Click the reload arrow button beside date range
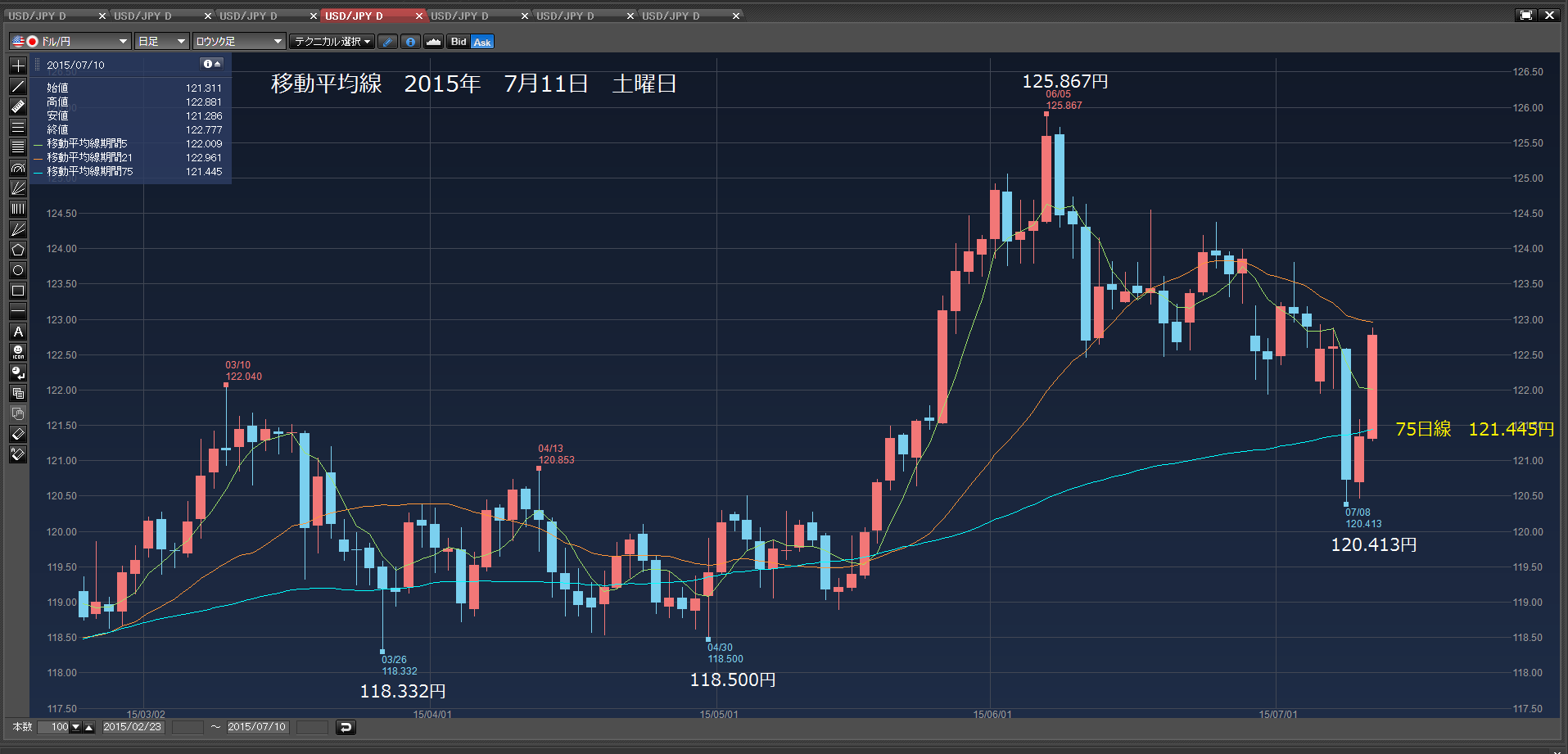This screenshot has height=754, width=1568. click(346, 727)
